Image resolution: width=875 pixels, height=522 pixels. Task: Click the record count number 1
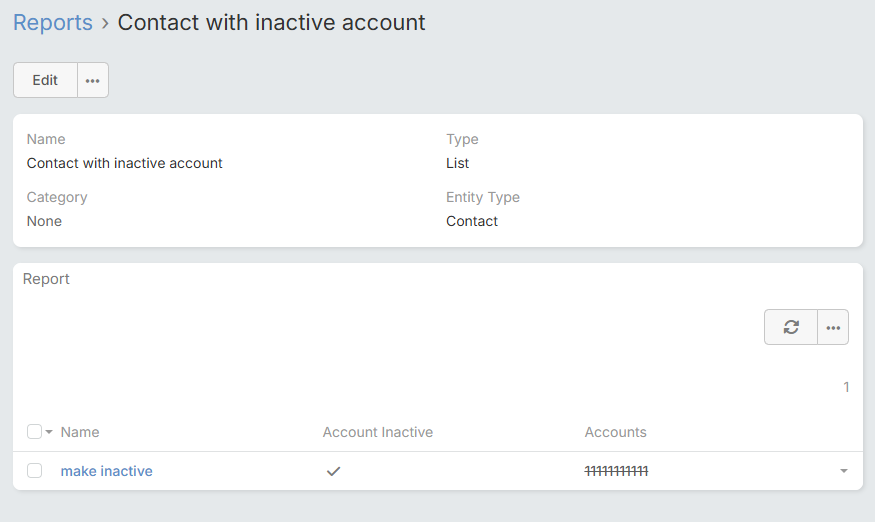tap(846, 387)
